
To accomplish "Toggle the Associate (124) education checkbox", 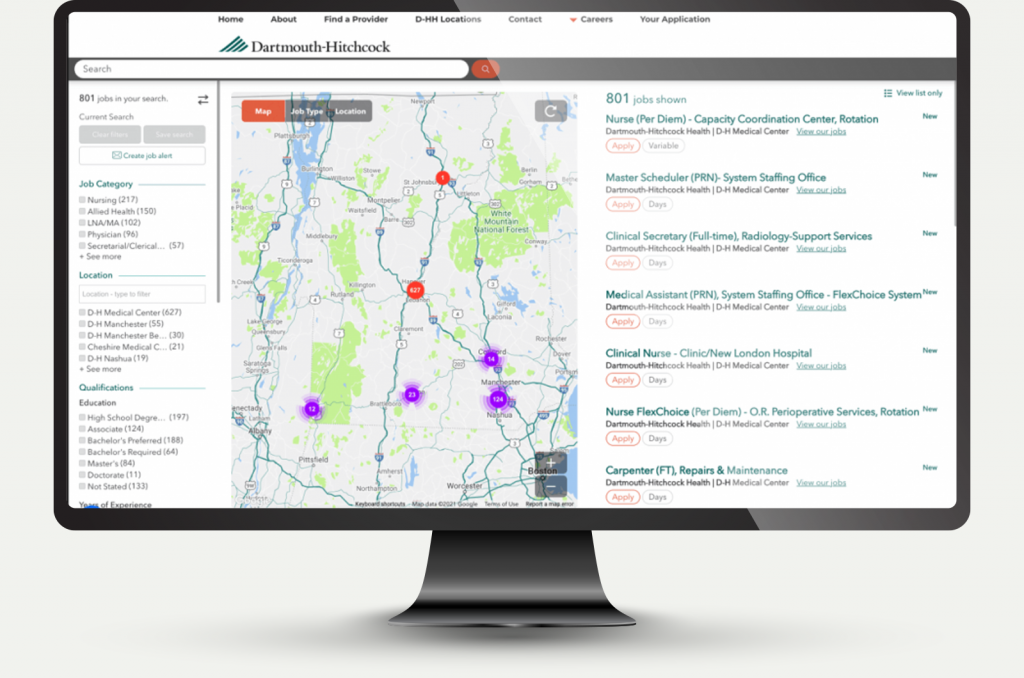I will click(x=82, y=429).
